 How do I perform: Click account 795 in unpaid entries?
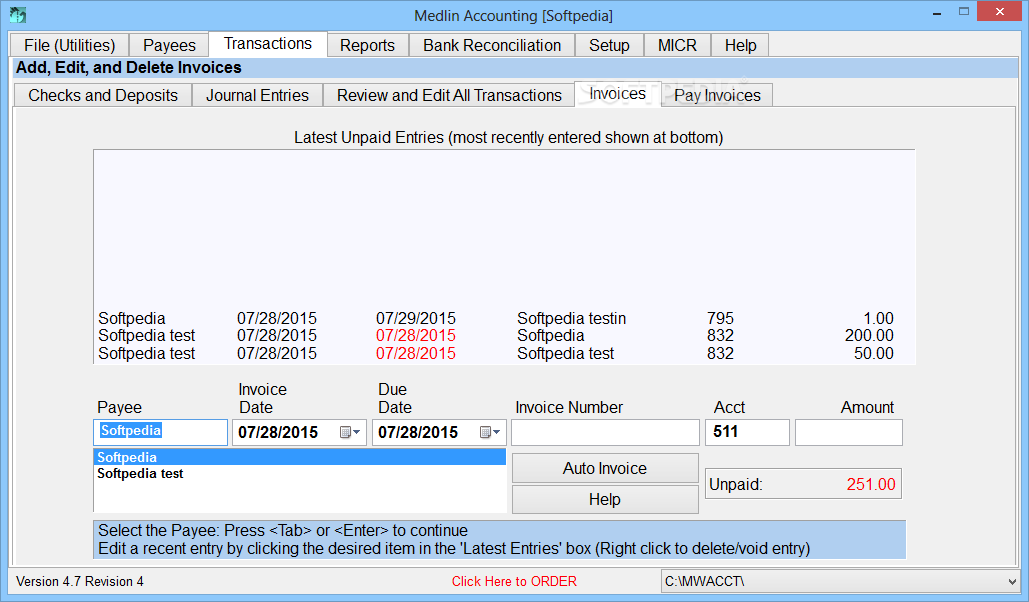coord(720,318)
